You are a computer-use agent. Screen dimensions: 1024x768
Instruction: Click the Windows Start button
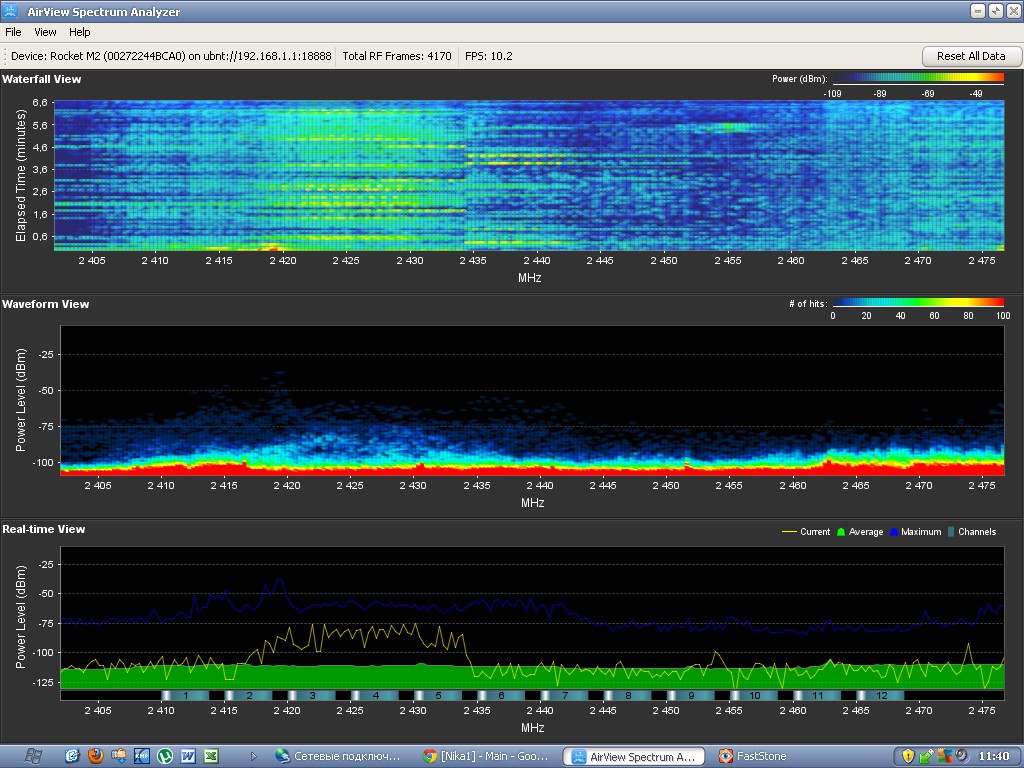[32, 756]
